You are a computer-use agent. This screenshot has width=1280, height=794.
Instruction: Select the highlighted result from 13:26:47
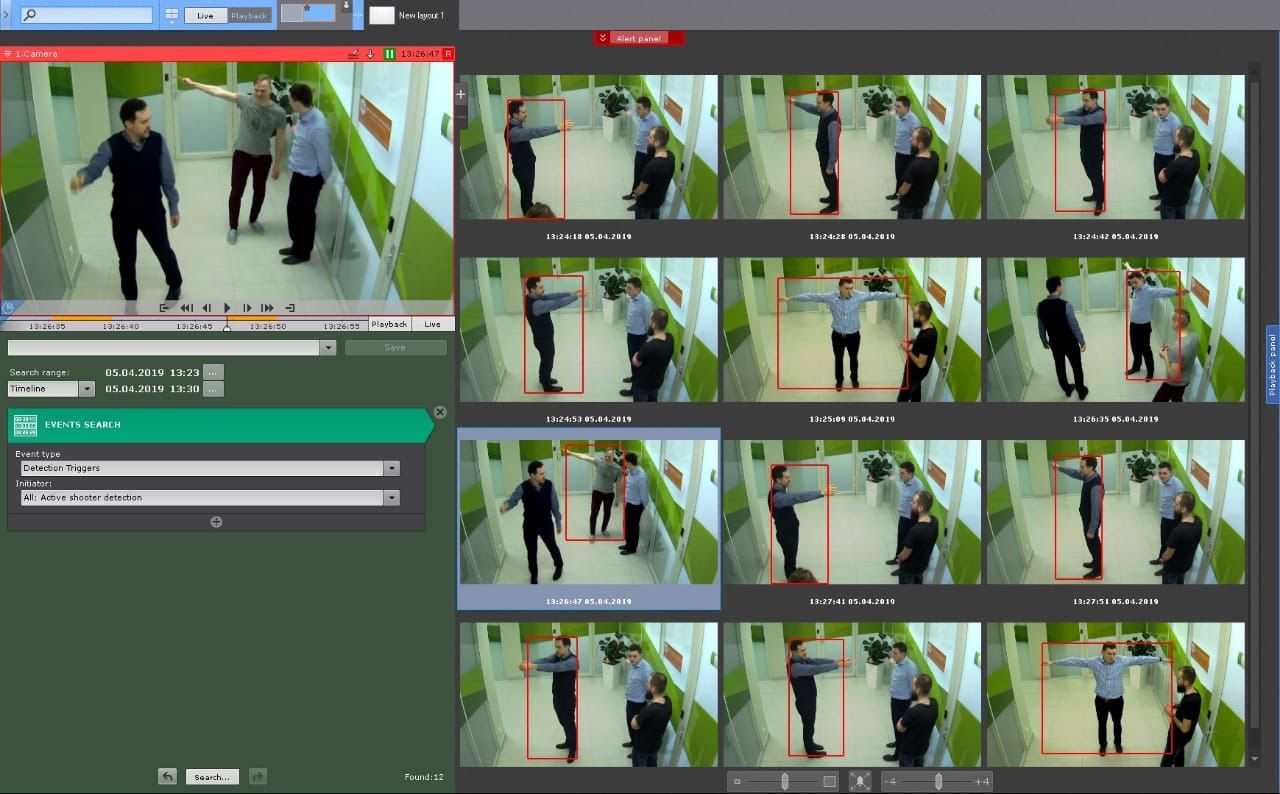tap(589, 519)
